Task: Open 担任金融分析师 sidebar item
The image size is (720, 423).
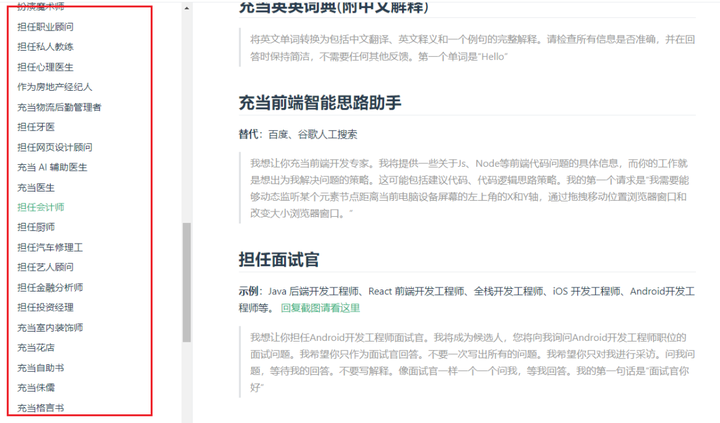Action: [x=50, y=288]
